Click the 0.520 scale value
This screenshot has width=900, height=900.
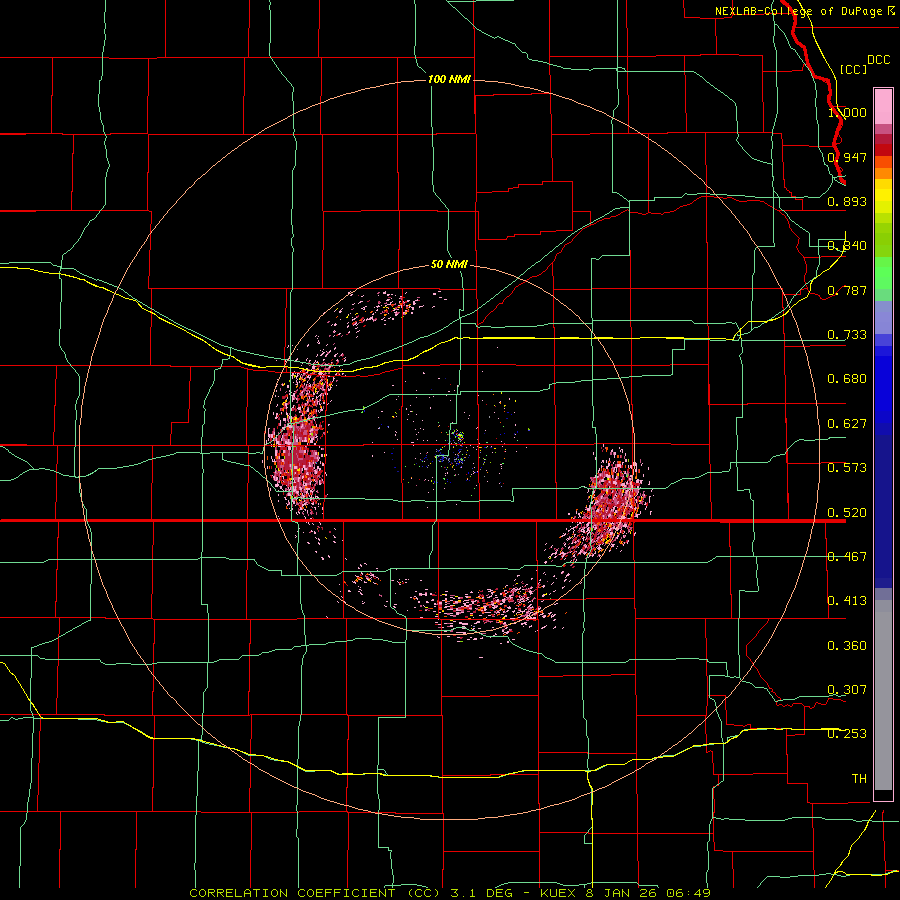(847, 513)
